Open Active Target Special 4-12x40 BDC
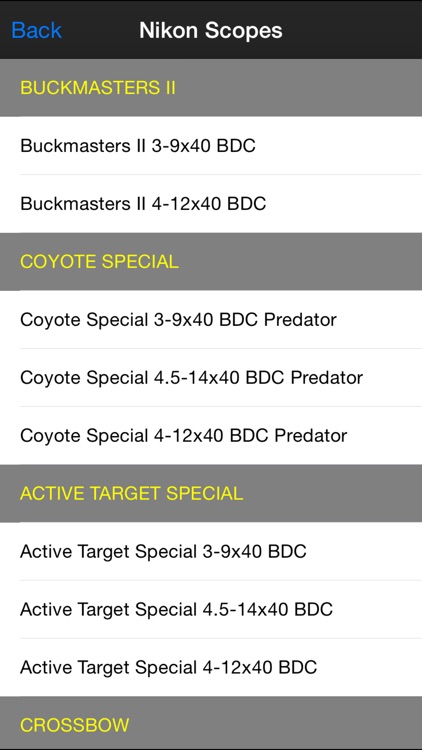The height and width of the screenshot is (750, 422). (x=211, y=667)
